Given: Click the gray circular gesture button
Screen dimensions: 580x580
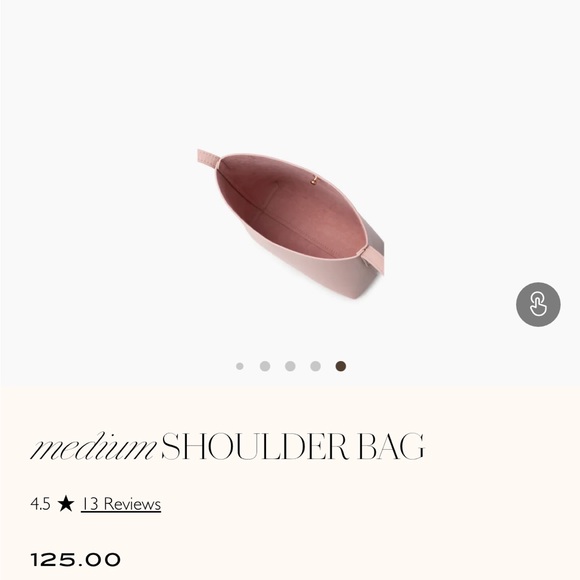Looking at the screenshot, I should 538,304.
